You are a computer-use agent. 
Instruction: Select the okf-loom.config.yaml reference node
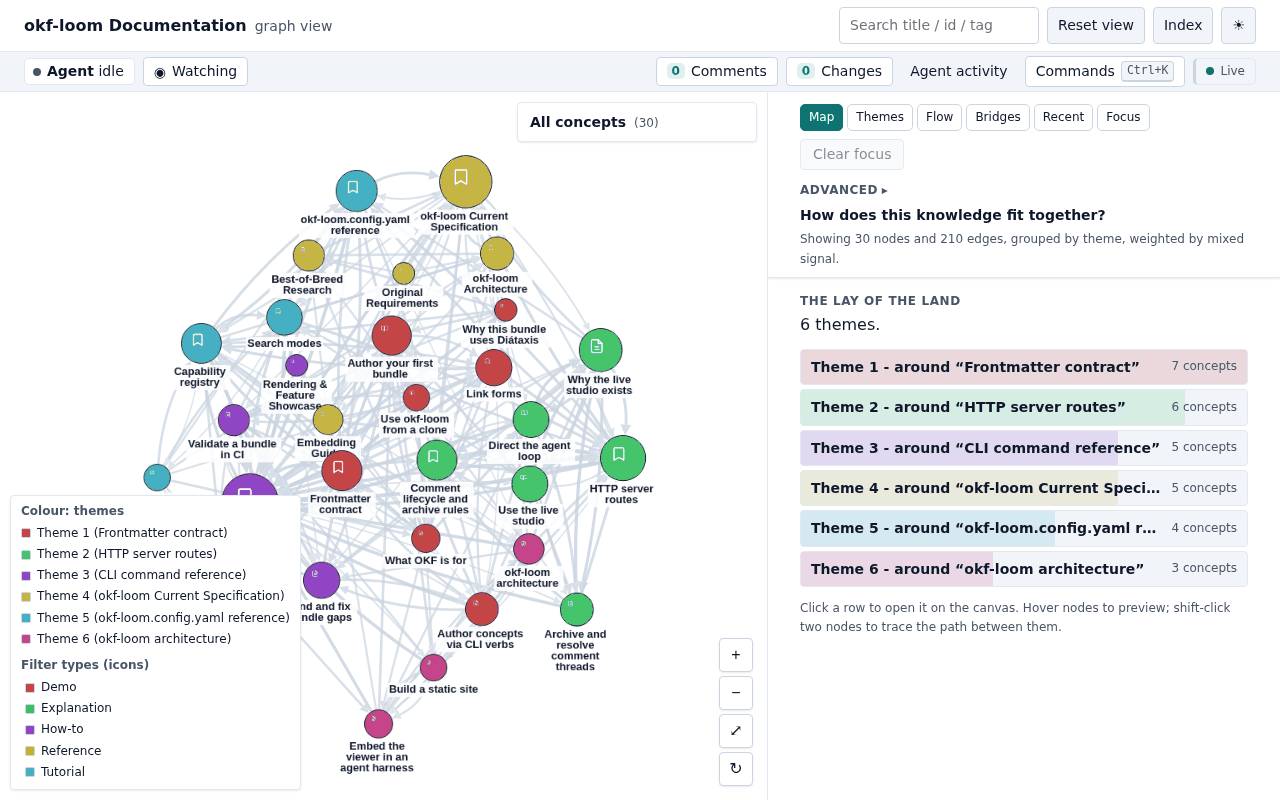point(356,191)
